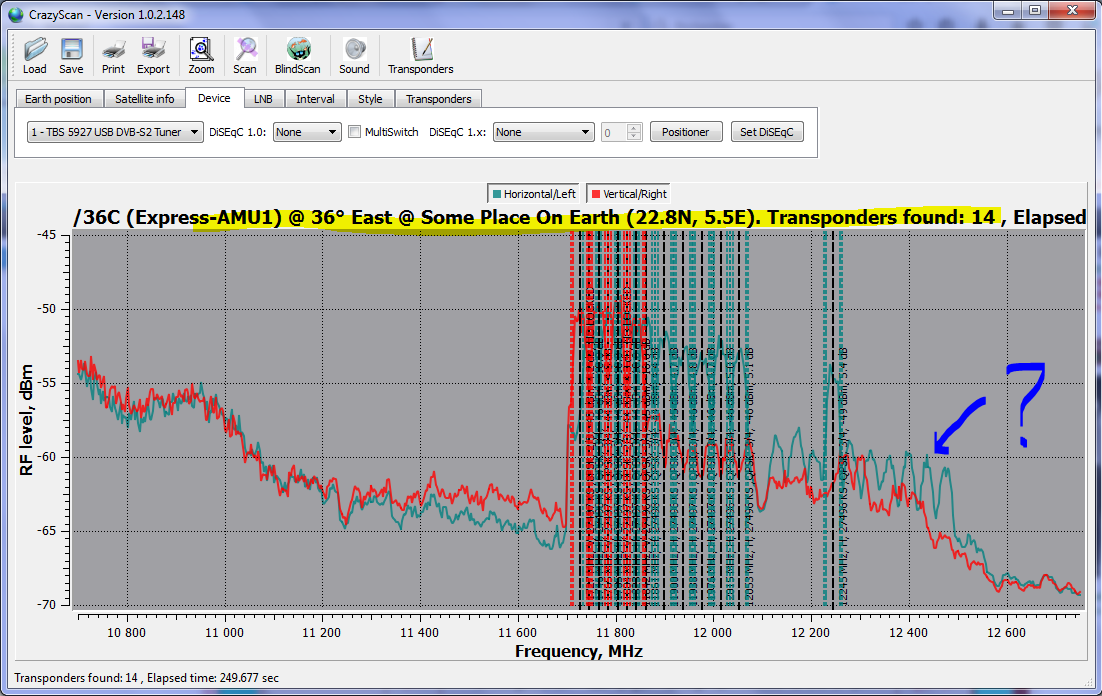Click the disabled numeric spinner field
This screenshot has width=1102, height=696.
coord(614,132)
